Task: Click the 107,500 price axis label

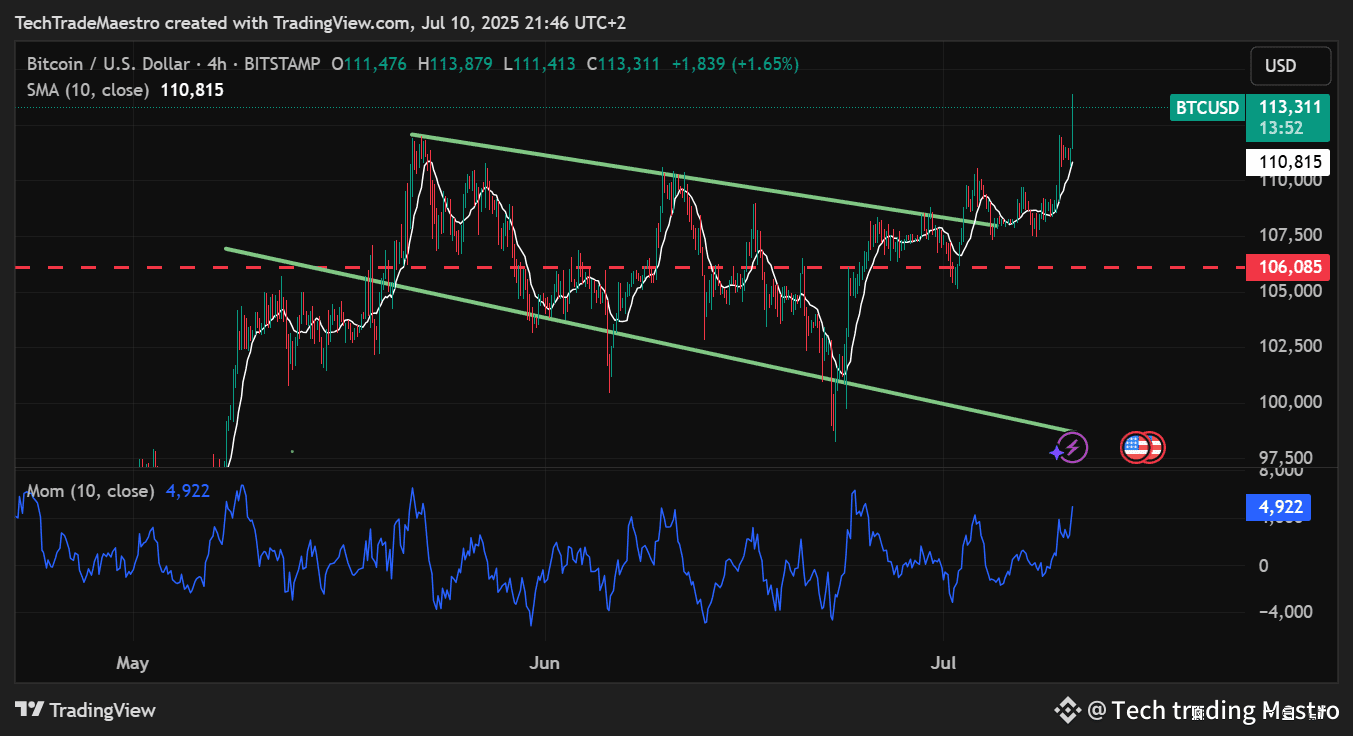Action: click(1290, 236)
